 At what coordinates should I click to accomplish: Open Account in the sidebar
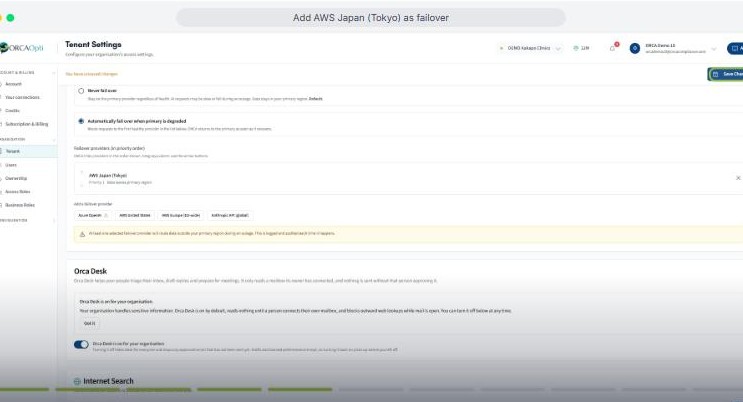tap(13, 84)
